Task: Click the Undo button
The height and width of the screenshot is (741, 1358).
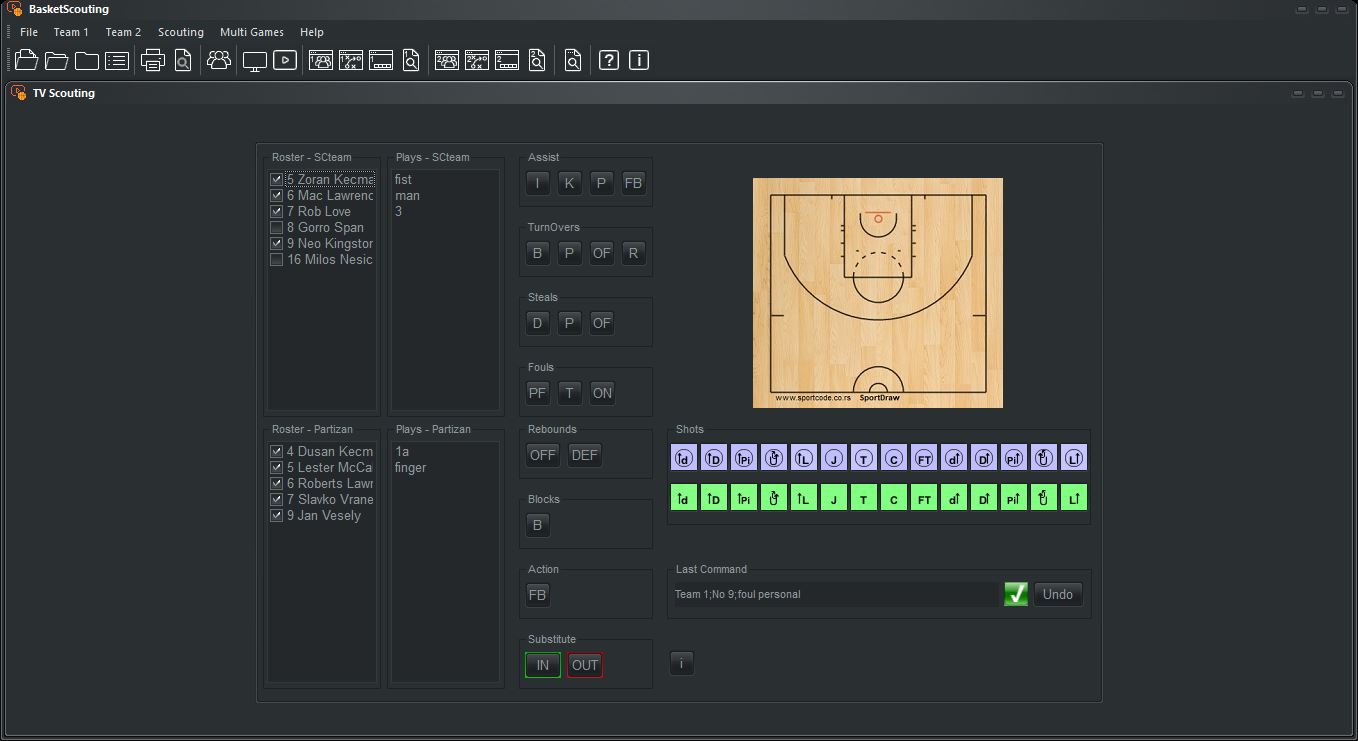Action: 1058,594
